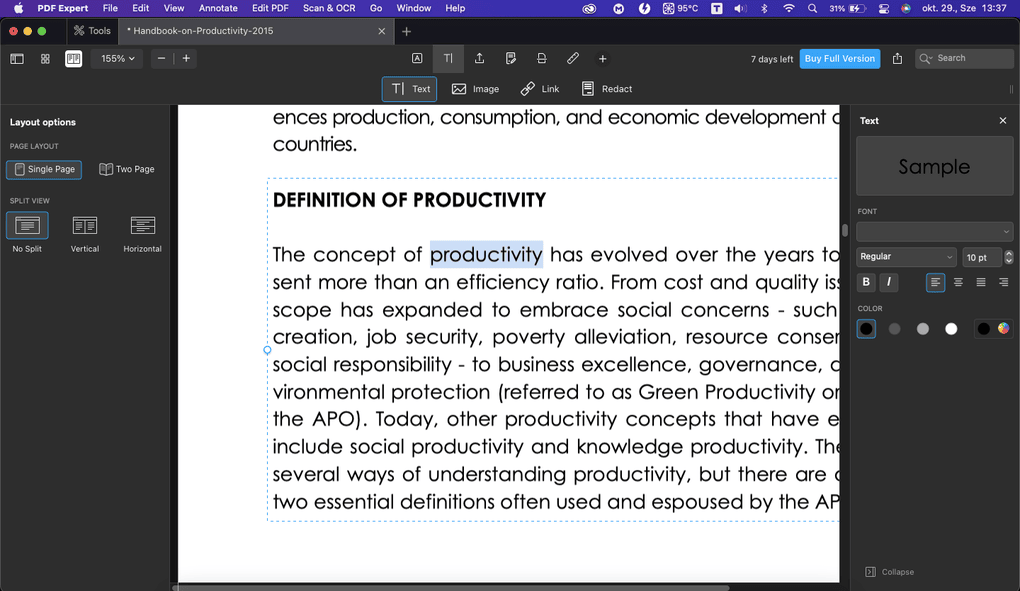Pick the color wheel swatch

1003,328
